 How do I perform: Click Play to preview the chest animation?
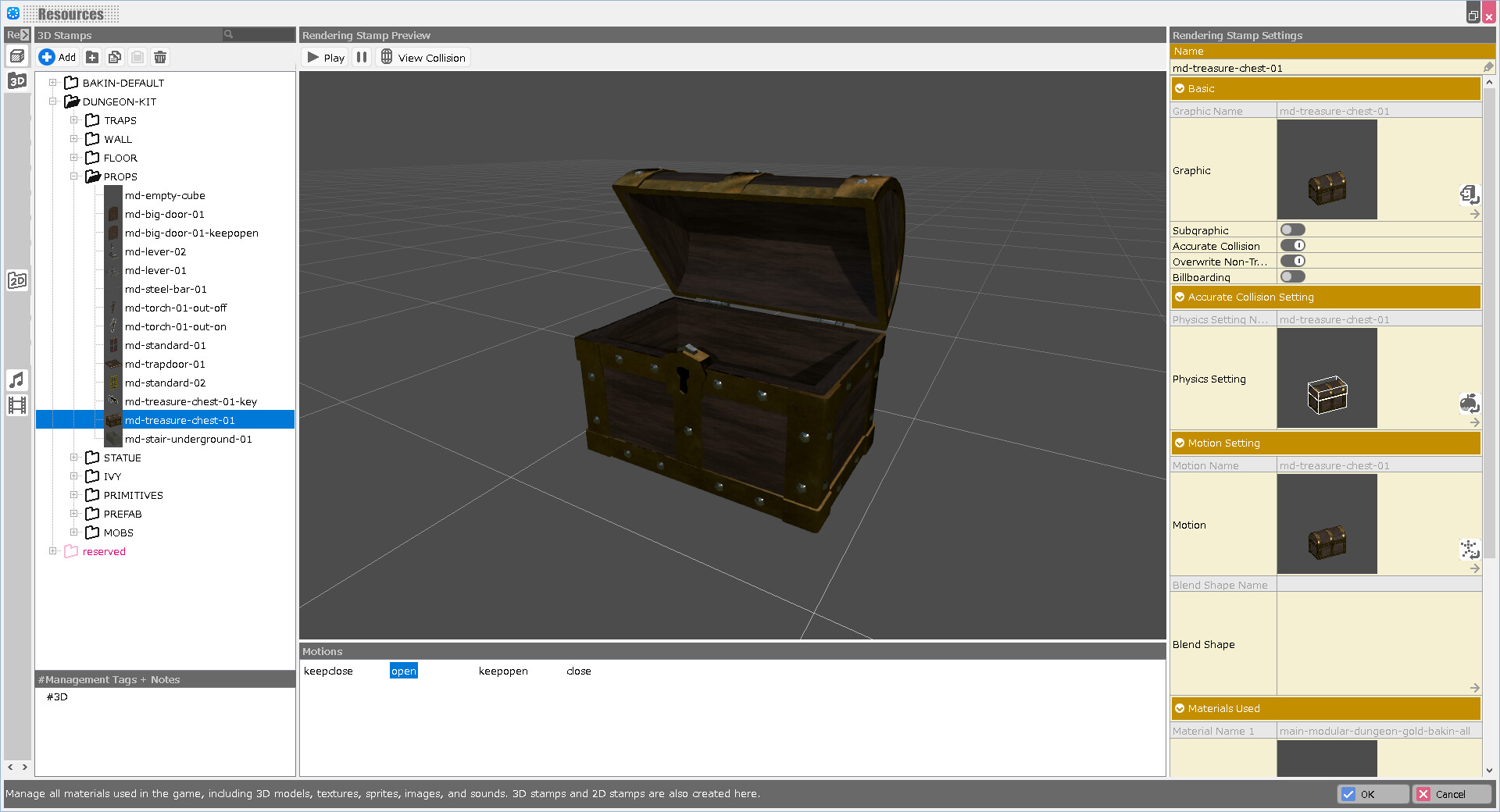(x=324, y=57)
